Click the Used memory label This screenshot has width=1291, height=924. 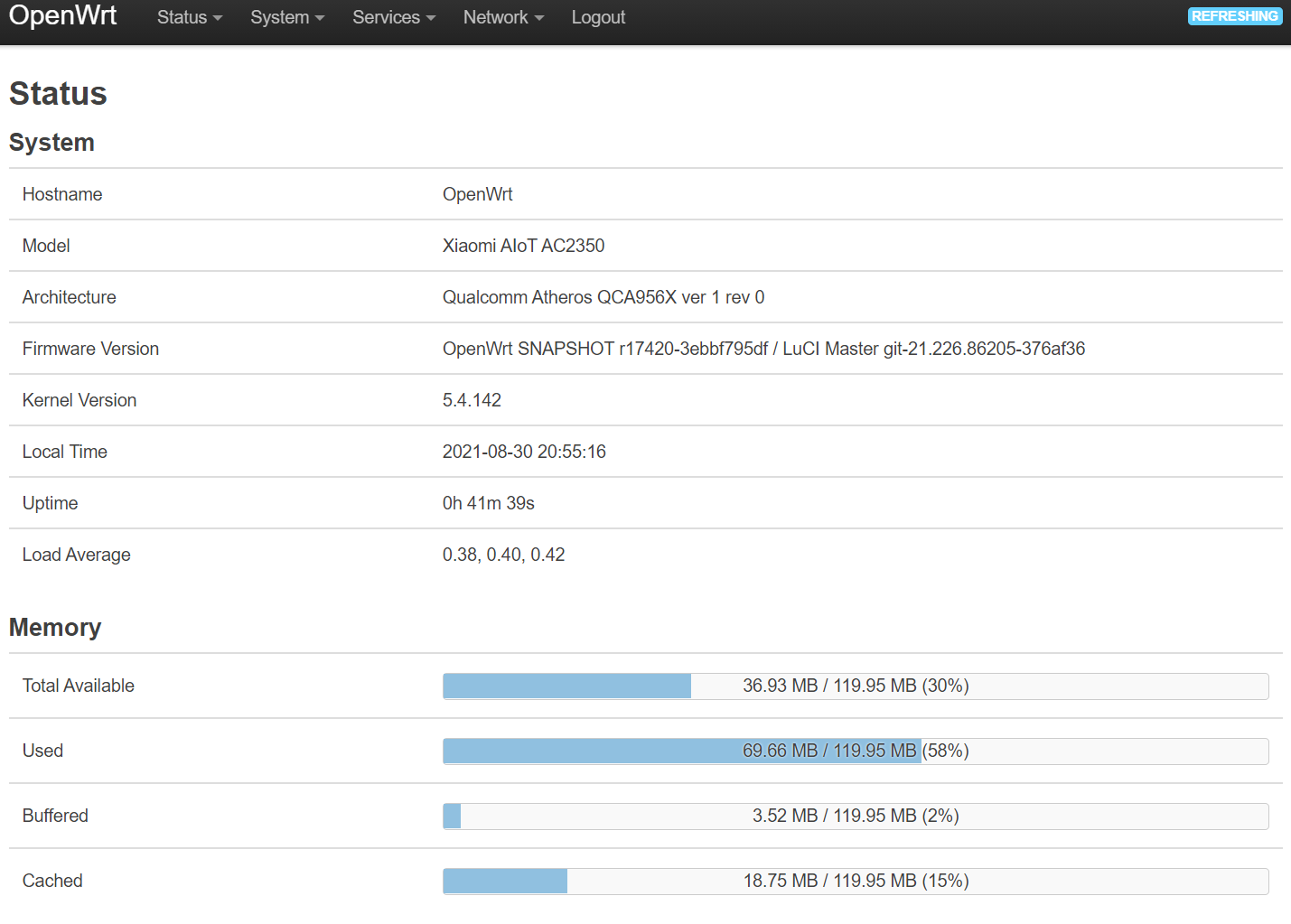pyautogui.click(x=42, y=751)
